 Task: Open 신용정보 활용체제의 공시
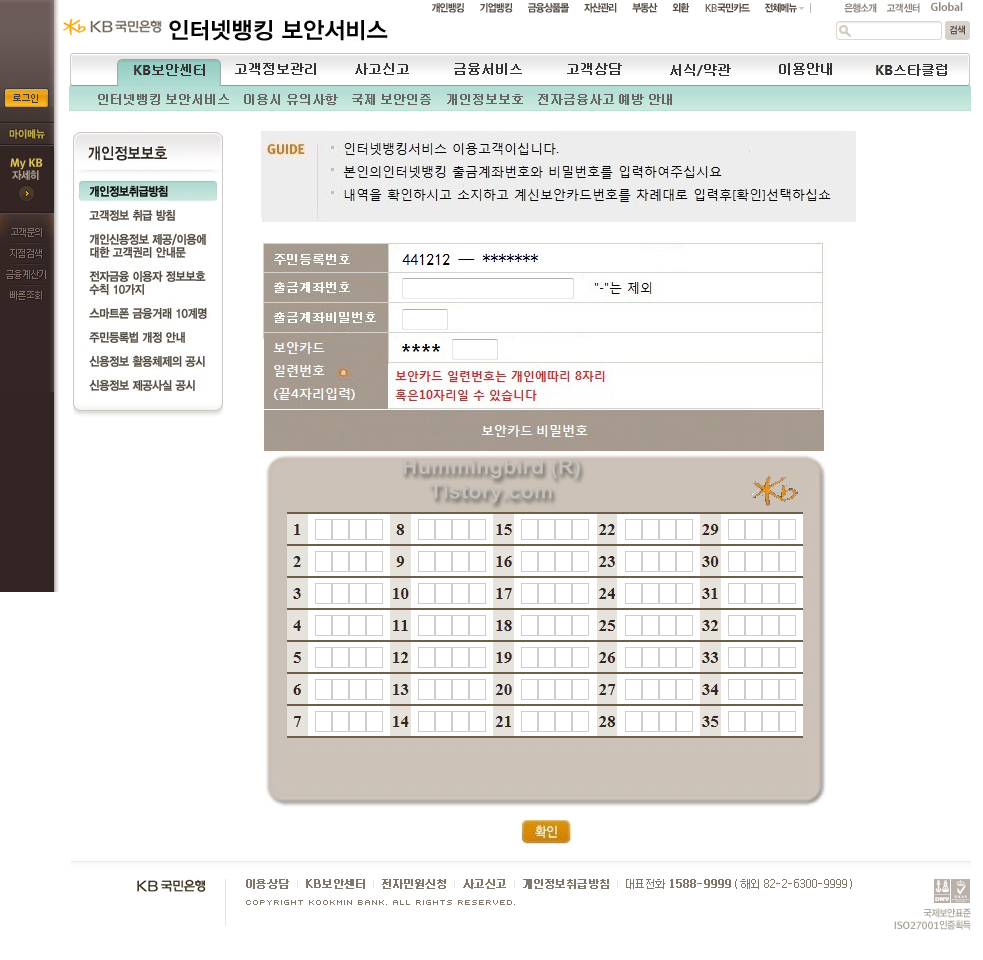[x=147, y=361]
